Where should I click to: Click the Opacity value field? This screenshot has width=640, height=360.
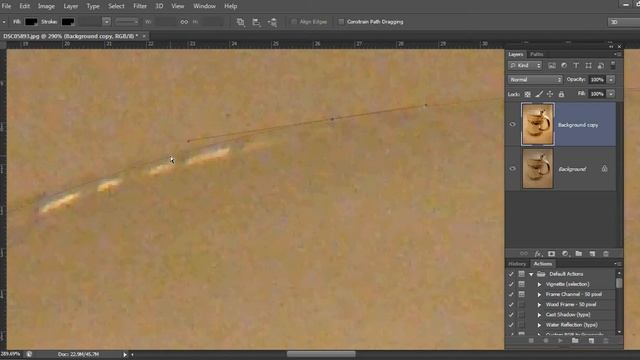pyautogui.click(x=597, y=80)
